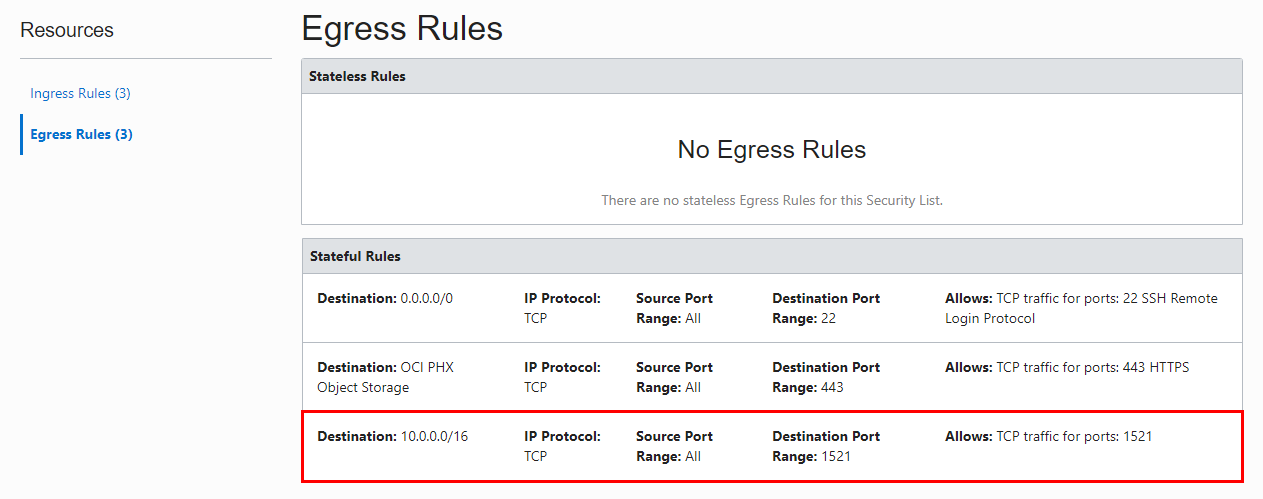Select the Egress Rules (3) sidebar item
This screenshot has width=1263, height=499.
click(81, 134)
